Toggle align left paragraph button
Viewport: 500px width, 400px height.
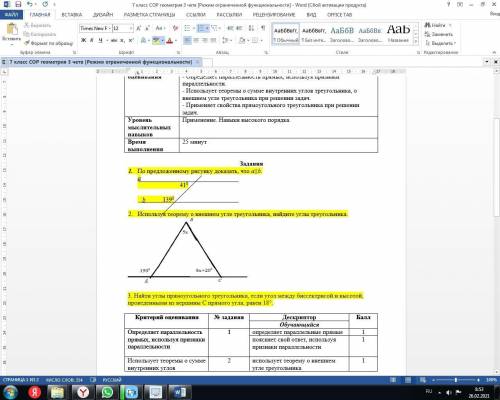pos(188,40)
